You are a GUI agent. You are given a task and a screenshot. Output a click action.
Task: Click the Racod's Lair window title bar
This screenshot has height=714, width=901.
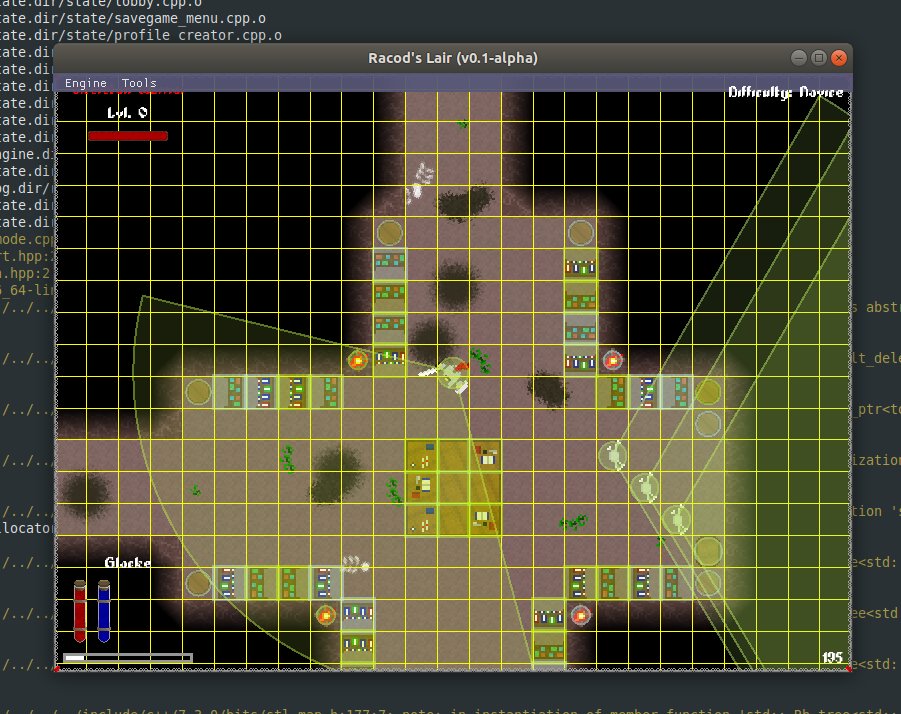(x=453, y=58)
